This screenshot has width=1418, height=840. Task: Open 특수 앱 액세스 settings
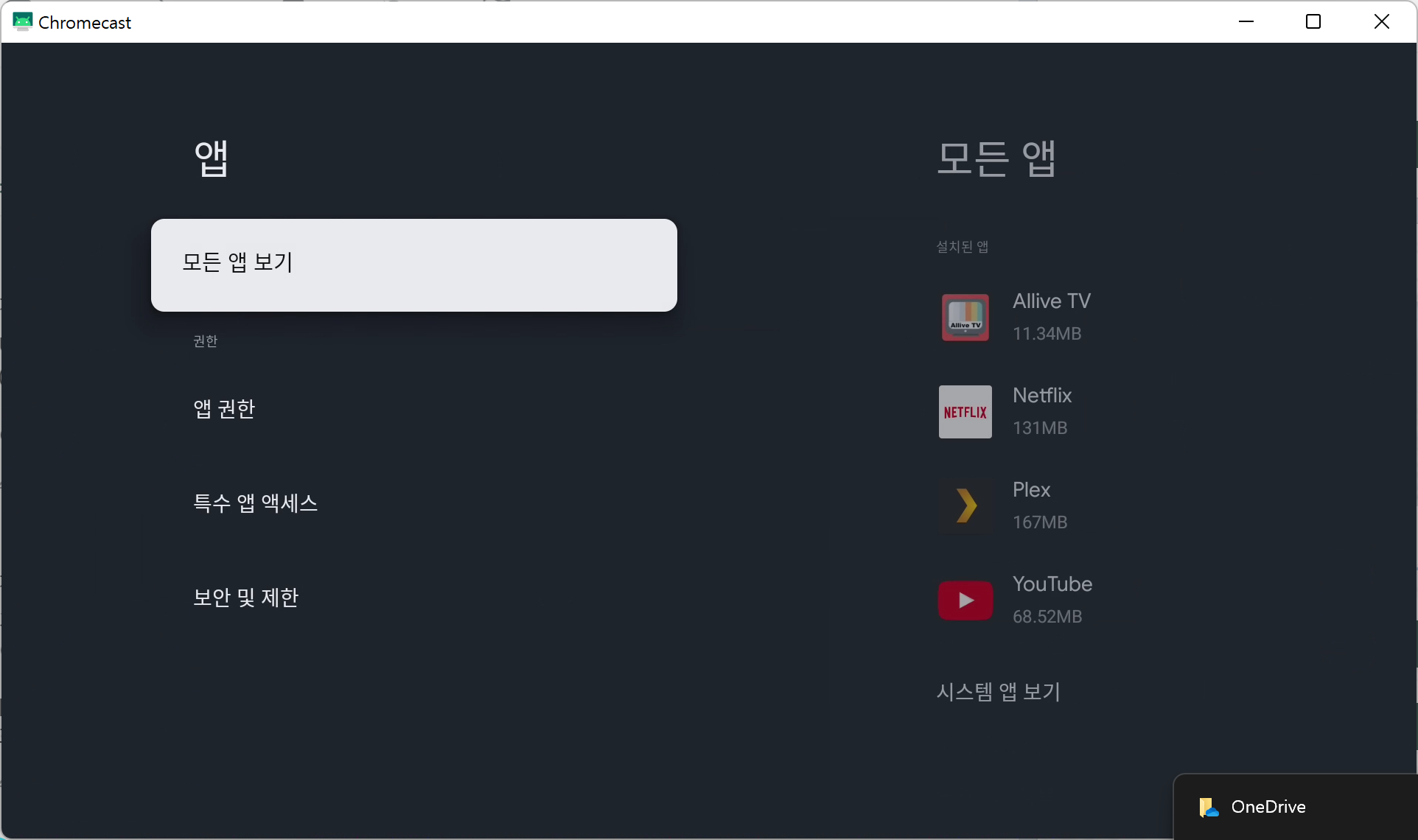pos(255,503)
